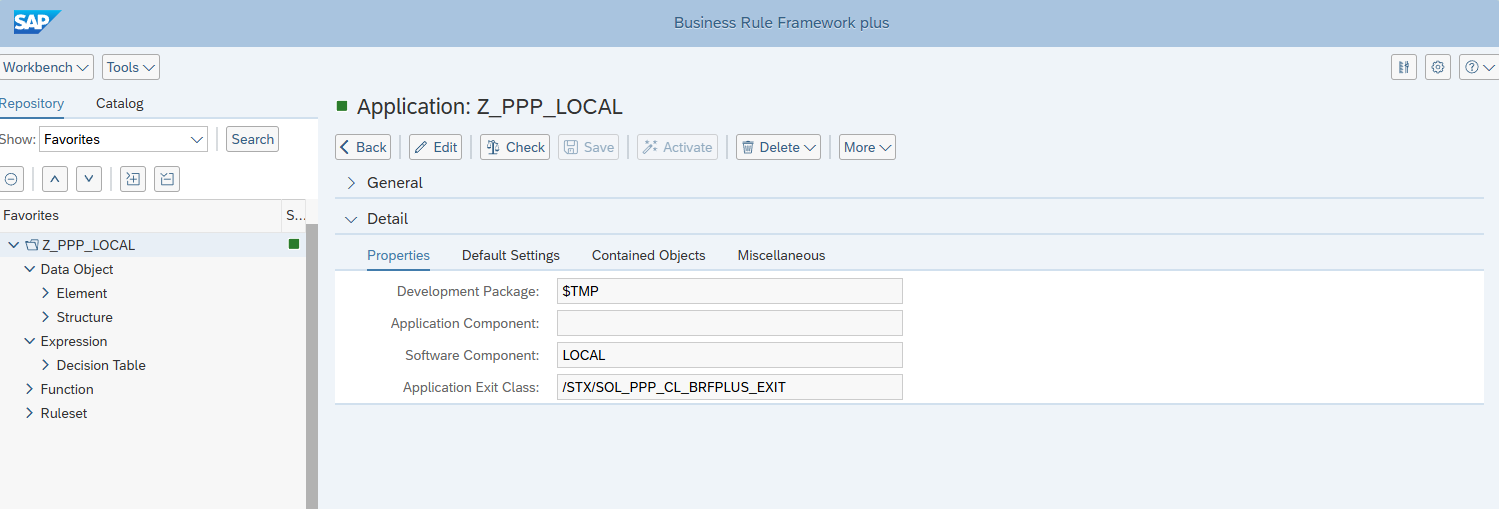
Task: Click the Search button
Action: [x=253, y=139]
